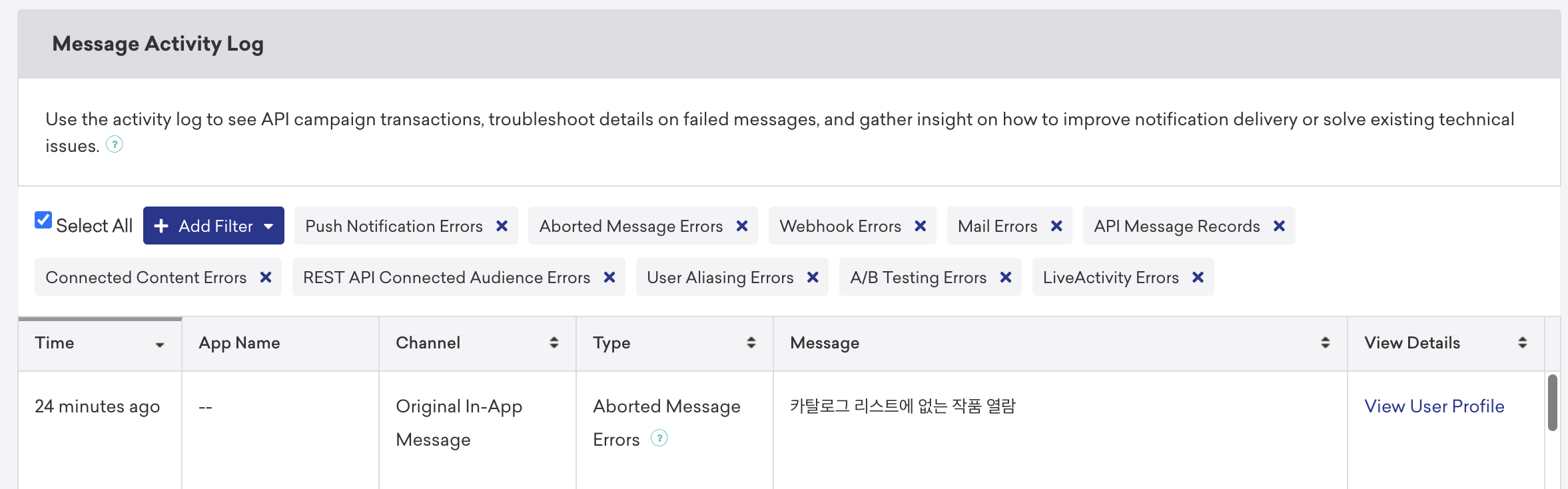Remove the A/B Testing Errors filter
The height and width of the screenshot is (489, 1568).
(1006, 277)
